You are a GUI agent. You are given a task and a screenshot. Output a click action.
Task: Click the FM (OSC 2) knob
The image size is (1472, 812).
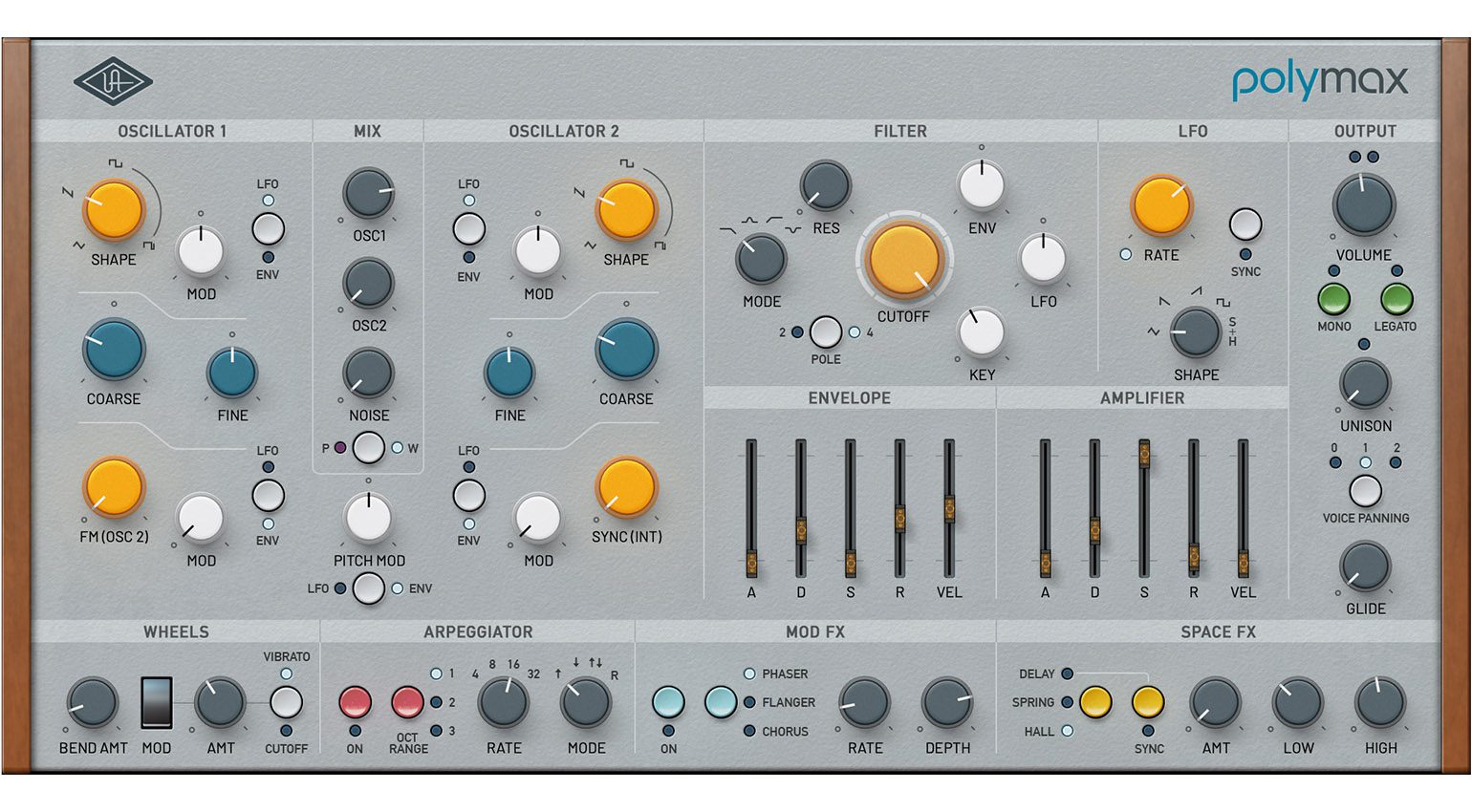[114, 487]
